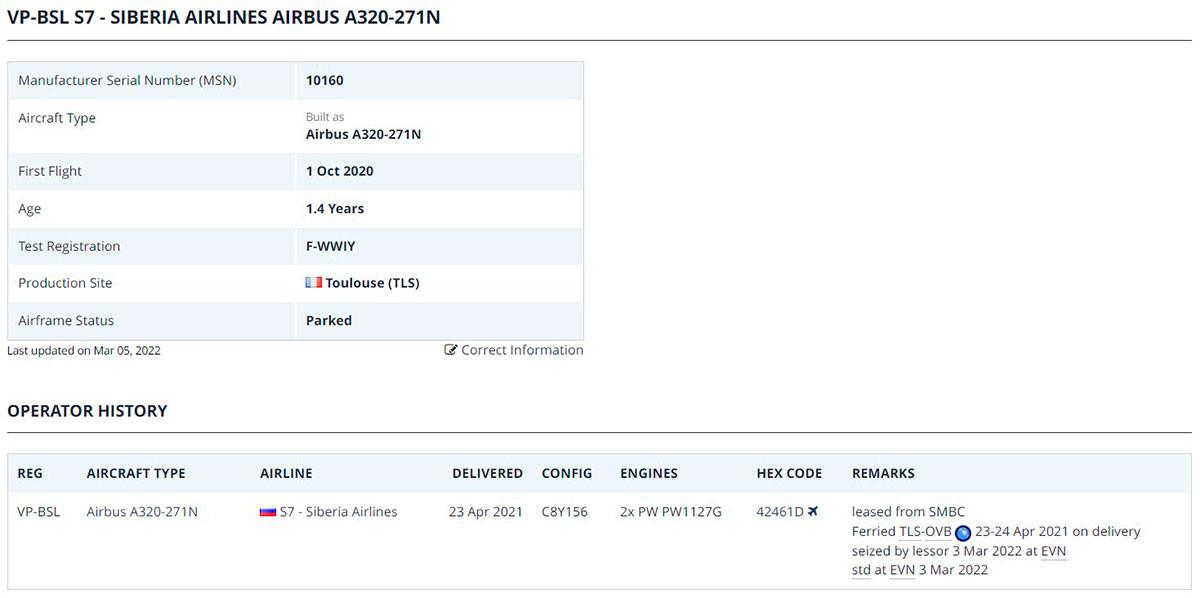The width and height of the screenshot is (1200, 598).
Task: Click the First Flight date 1 Oct 2020
Action: pyautogui.click(x=340, y=171)
